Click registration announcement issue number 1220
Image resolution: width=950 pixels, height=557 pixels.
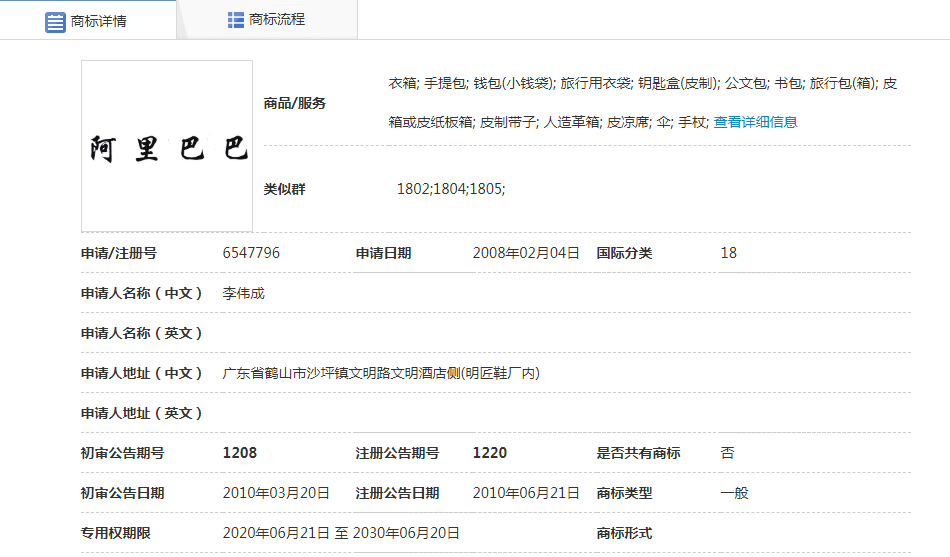coord(489,453)
